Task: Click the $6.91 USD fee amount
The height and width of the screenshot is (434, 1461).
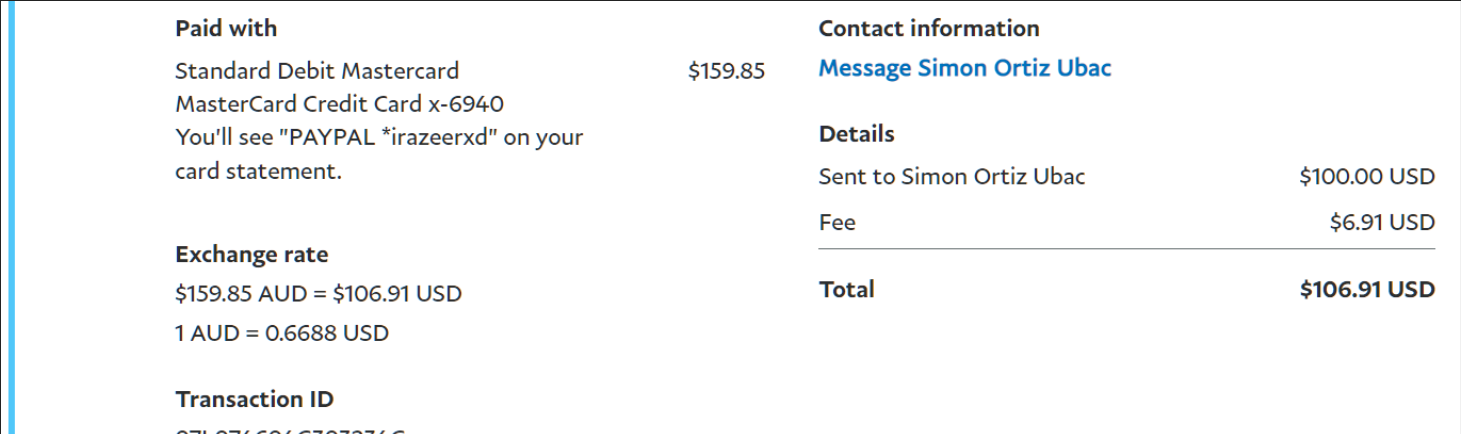Action: coord(1381,222)
